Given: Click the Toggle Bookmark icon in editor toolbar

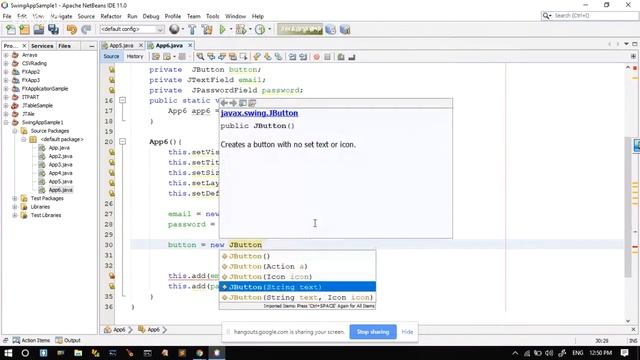Looking at the screenshot, I should (278, 57).
